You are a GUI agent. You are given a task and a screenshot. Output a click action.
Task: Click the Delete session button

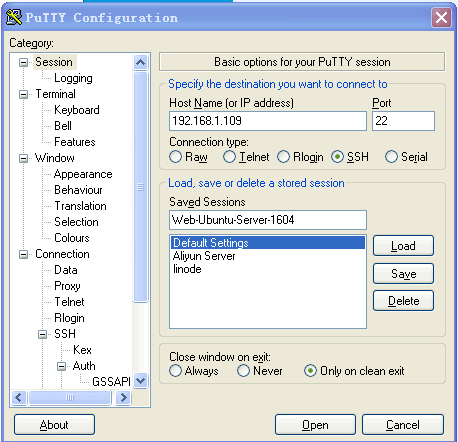click(x=403, y=301)
